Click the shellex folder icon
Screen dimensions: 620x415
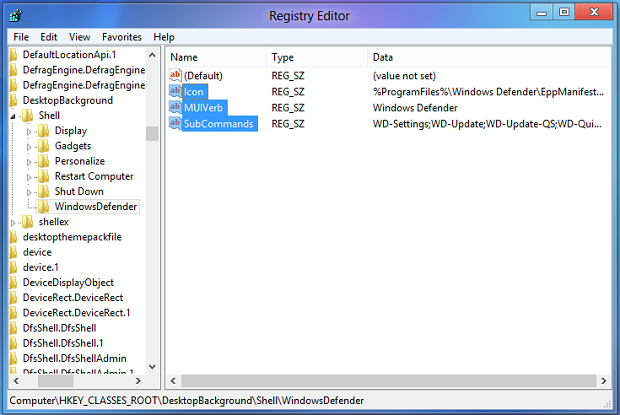28,222
